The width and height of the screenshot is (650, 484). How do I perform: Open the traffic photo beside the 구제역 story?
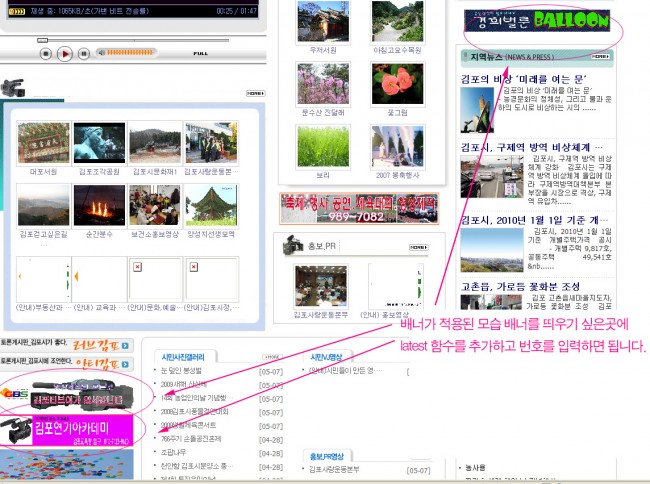(492, 177)
